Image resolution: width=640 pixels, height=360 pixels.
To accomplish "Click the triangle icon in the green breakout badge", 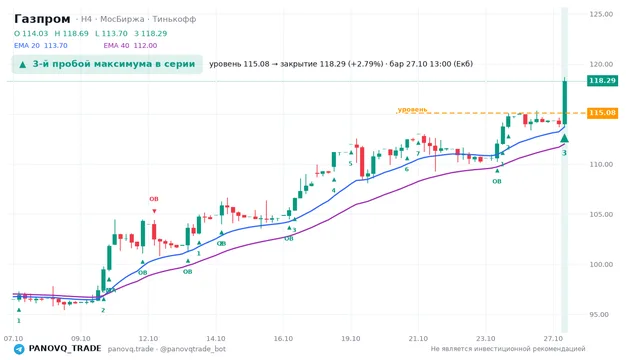I will 22,64.
